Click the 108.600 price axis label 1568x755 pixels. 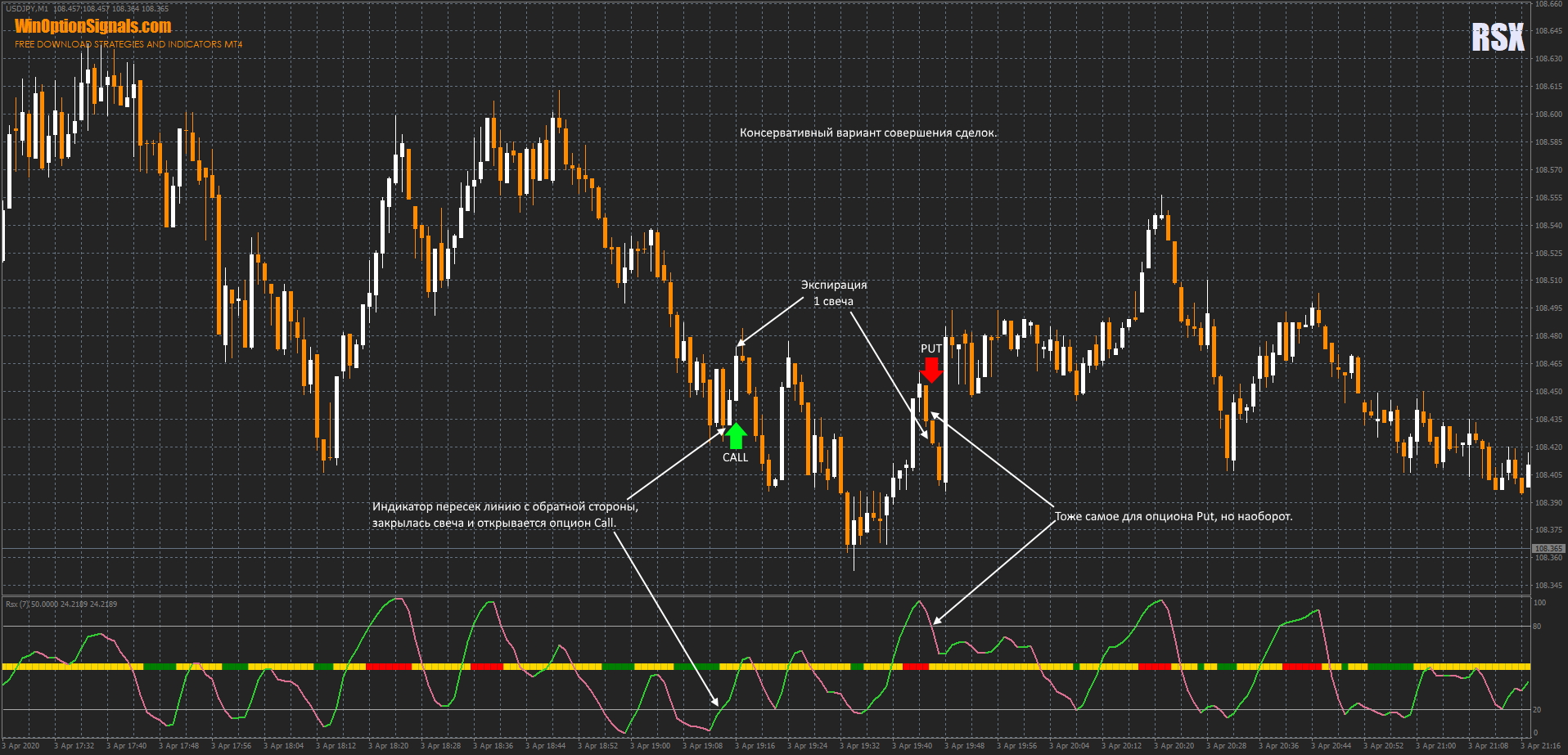(1548, 115)
